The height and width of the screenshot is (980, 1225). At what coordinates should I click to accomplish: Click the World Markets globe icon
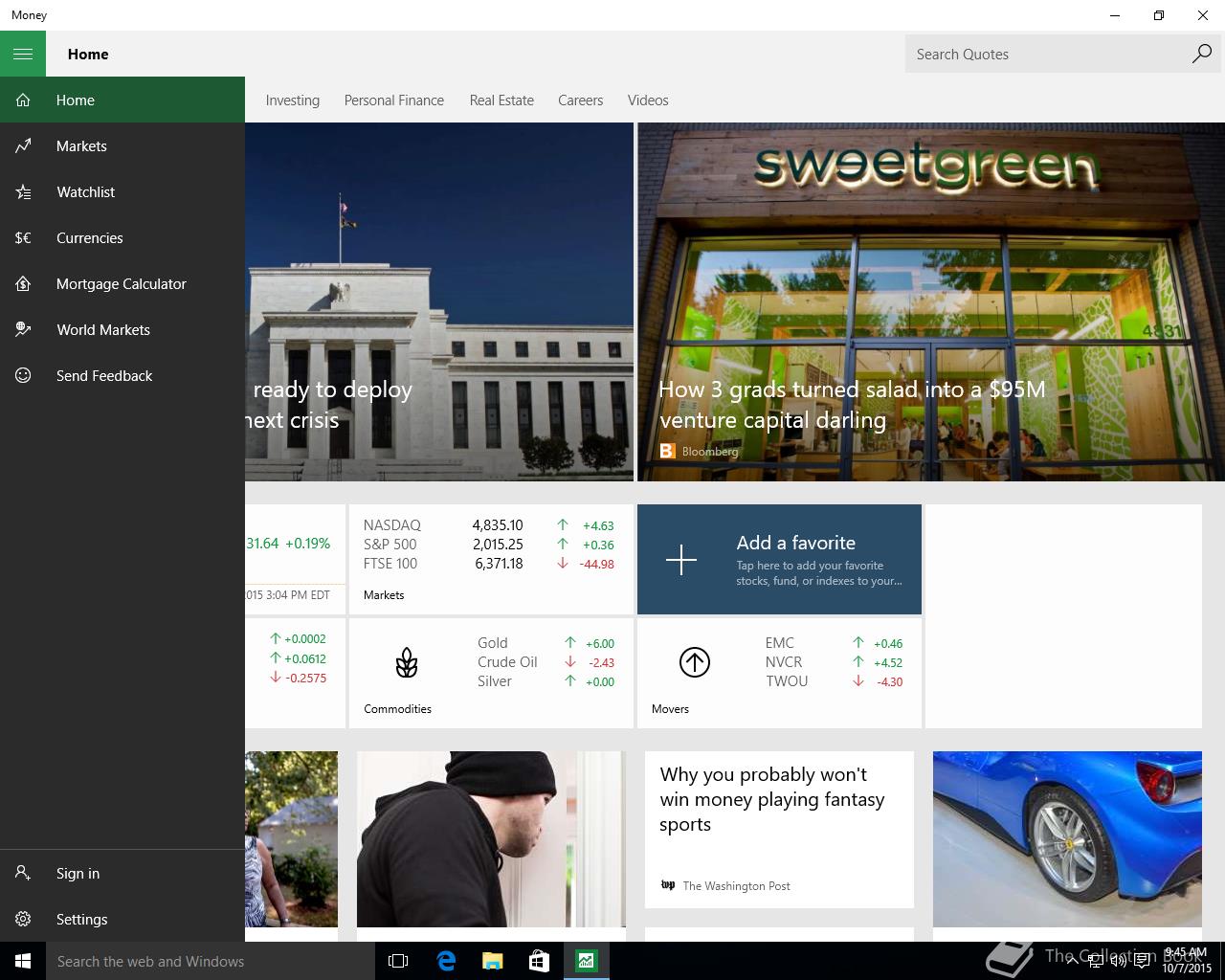click(23, 329)
